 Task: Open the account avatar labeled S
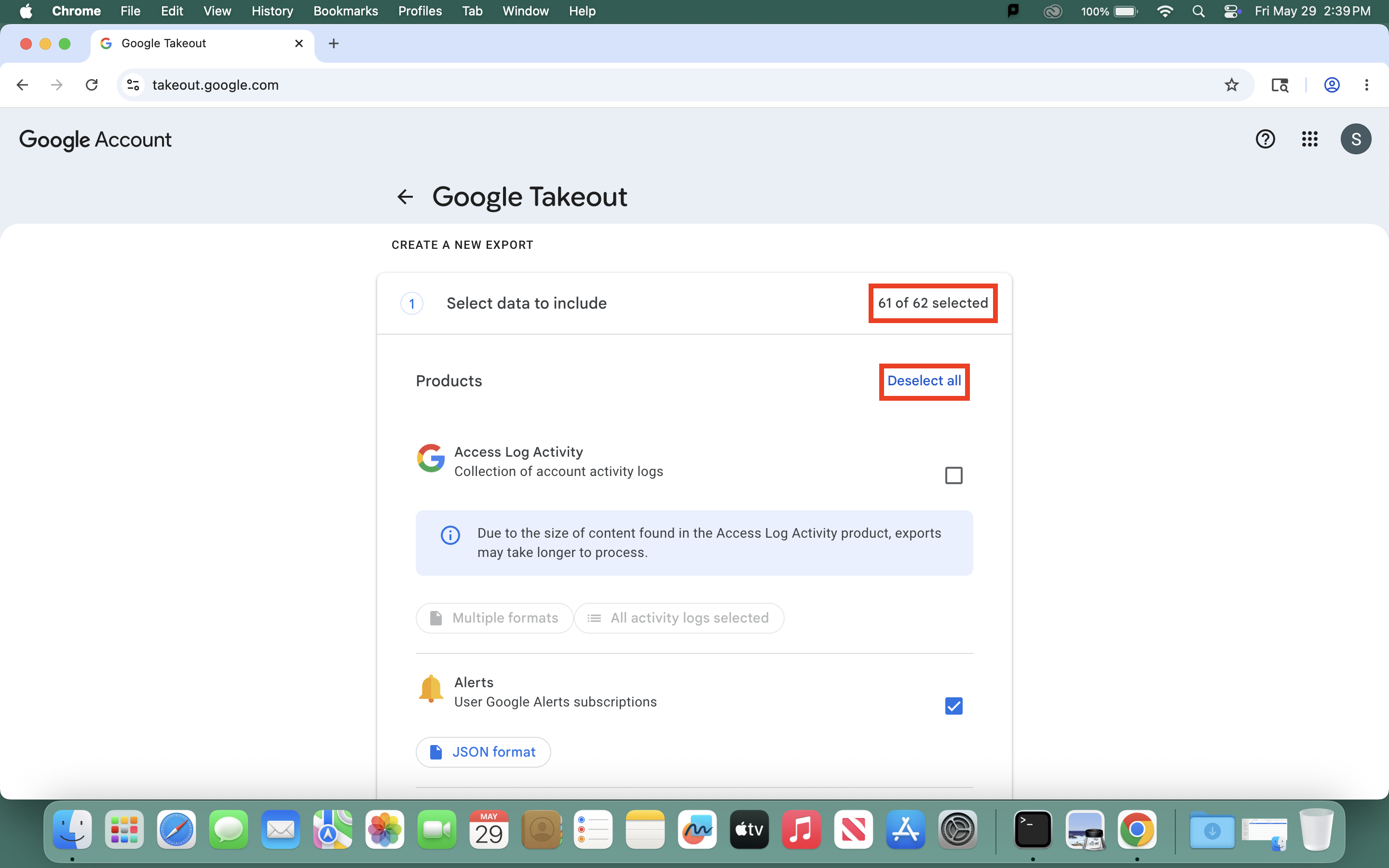(1356, 139)
